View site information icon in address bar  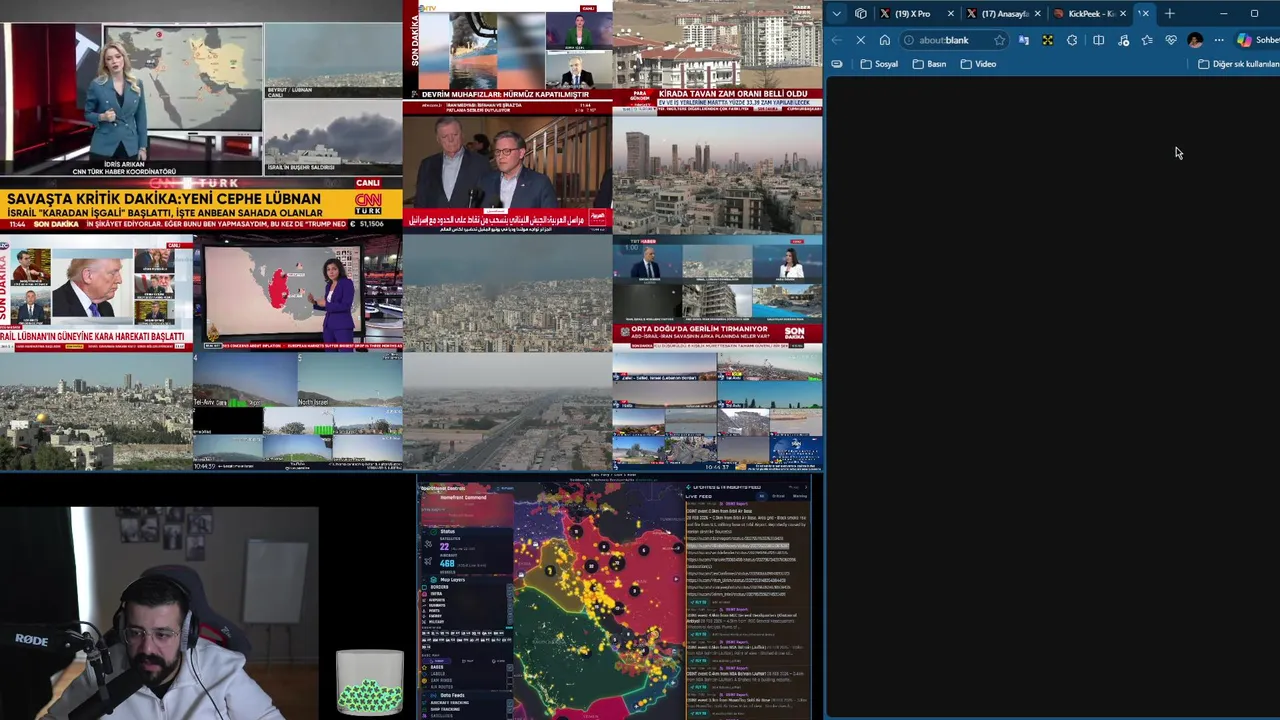[x=909, y=40]
